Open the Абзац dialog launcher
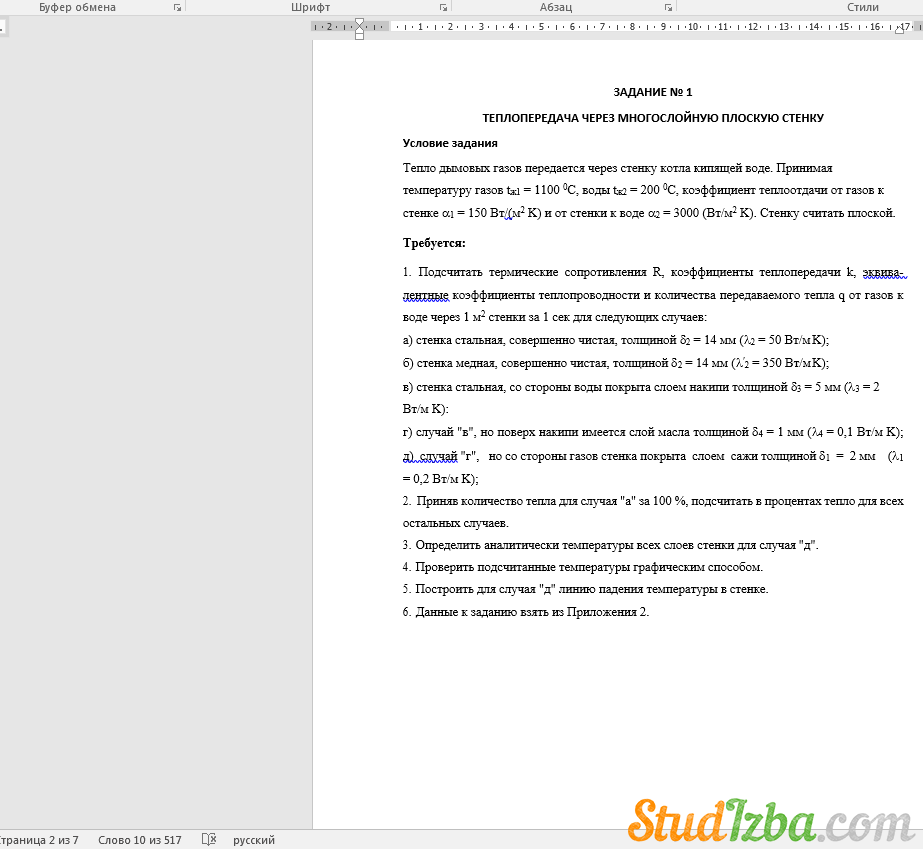The width and height of the screenshot is (923, 849). (668, 8)
